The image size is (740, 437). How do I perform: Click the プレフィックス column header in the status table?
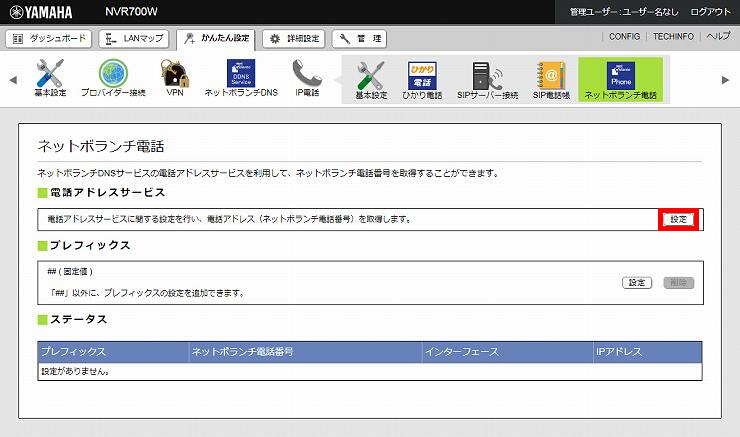point(113,352)
